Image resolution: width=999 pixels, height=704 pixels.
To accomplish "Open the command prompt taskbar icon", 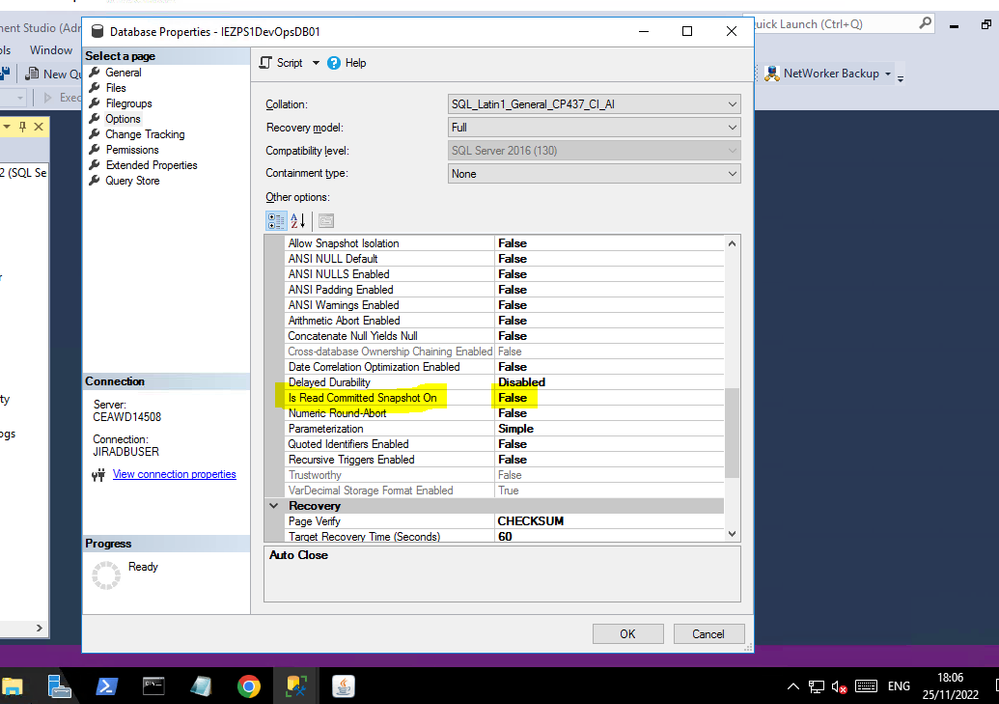I will coord(154,686).
